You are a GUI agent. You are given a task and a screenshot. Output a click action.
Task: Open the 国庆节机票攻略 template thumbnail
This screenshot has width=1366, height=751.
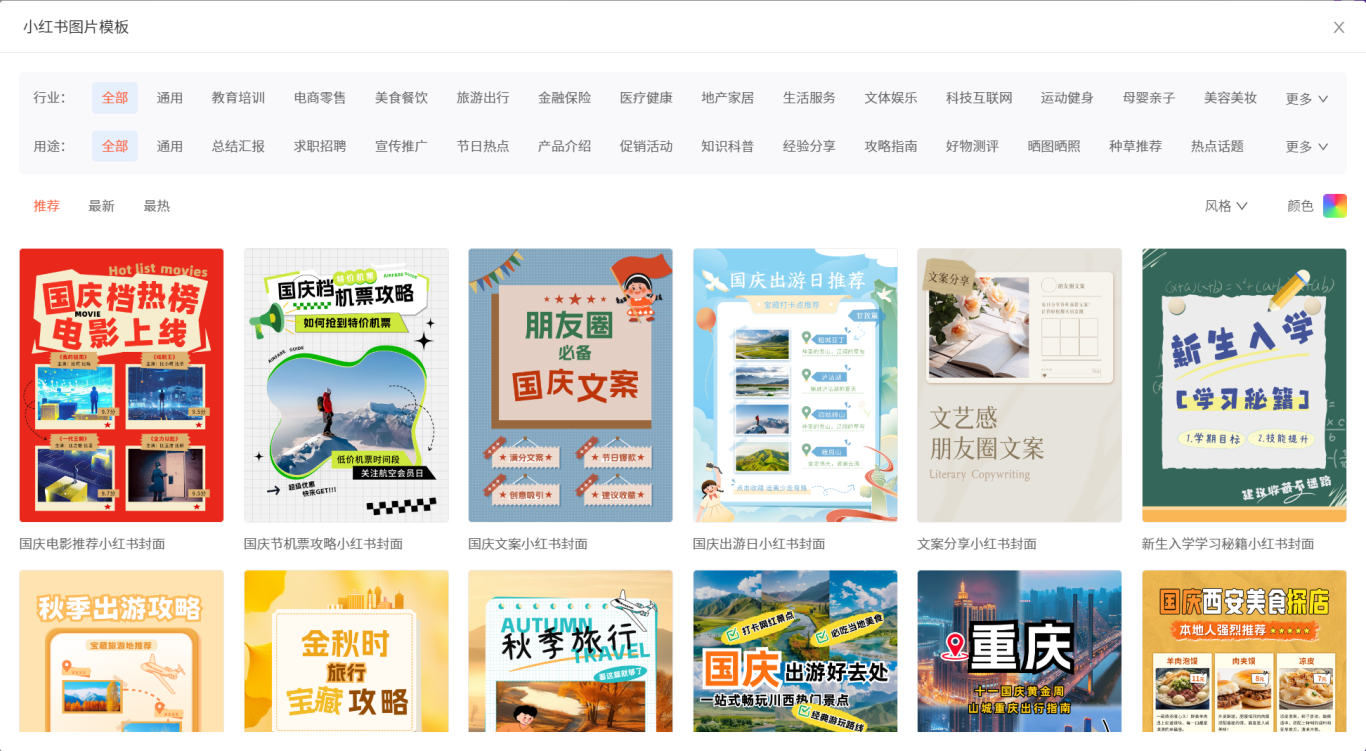click(346, 385)
